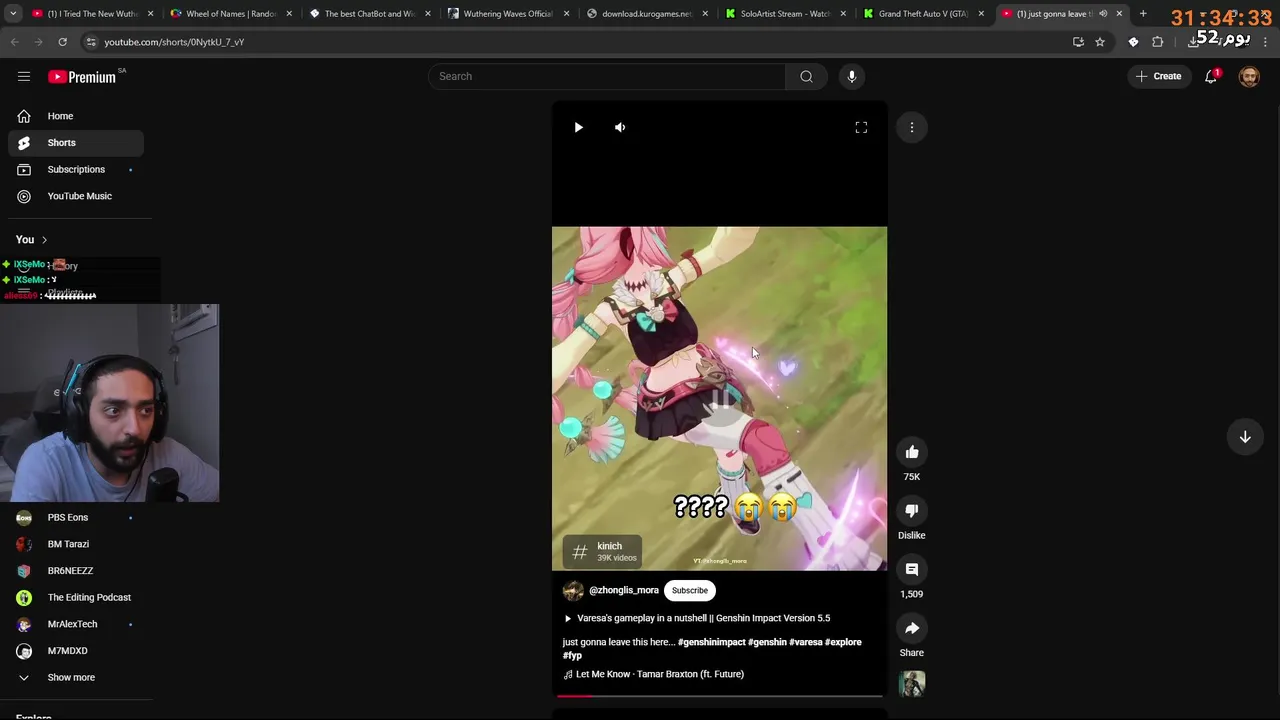The height and width of the screenshot is (720, 1280).
Task: Reload the page in the browser
Action: point(62,42)
